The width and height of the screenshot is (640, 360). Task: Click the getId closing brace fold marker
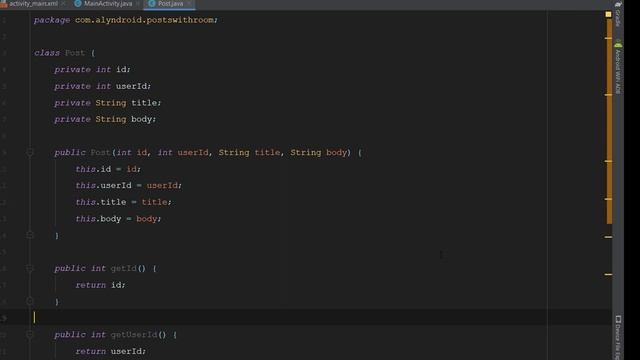coord(30,302)
